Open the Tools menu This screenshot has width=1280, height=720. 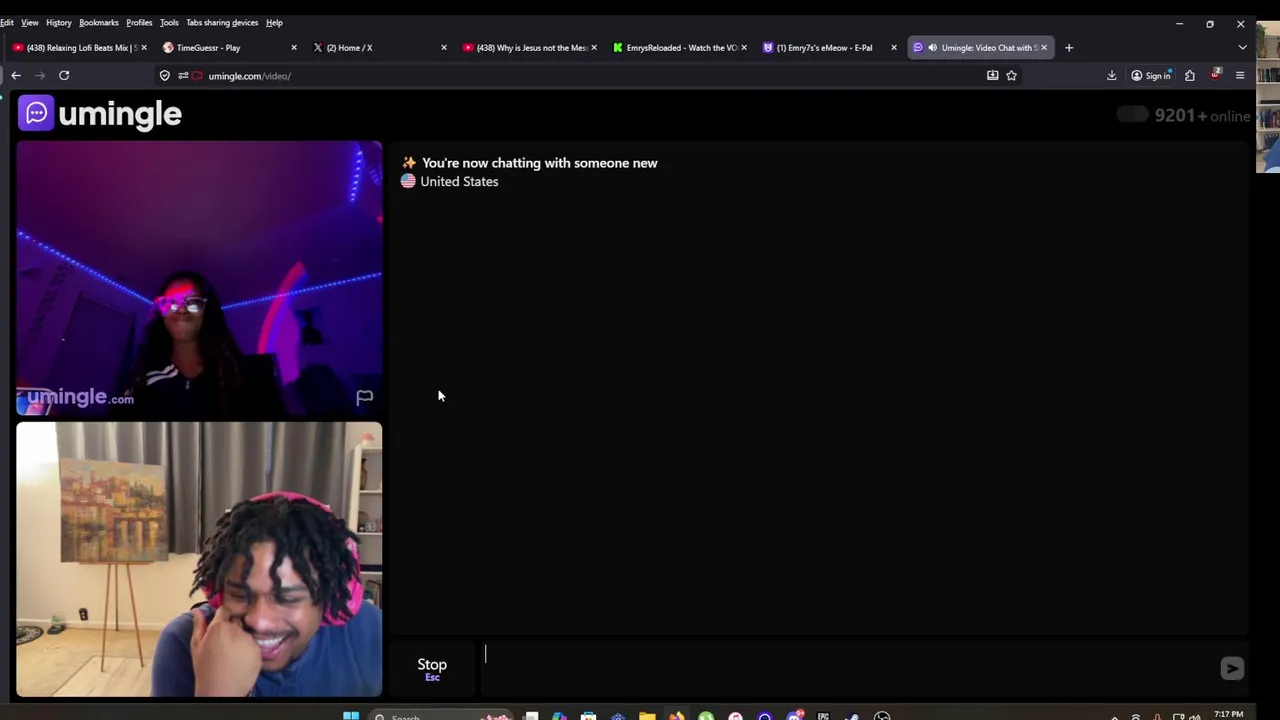[x=169, y=22]
